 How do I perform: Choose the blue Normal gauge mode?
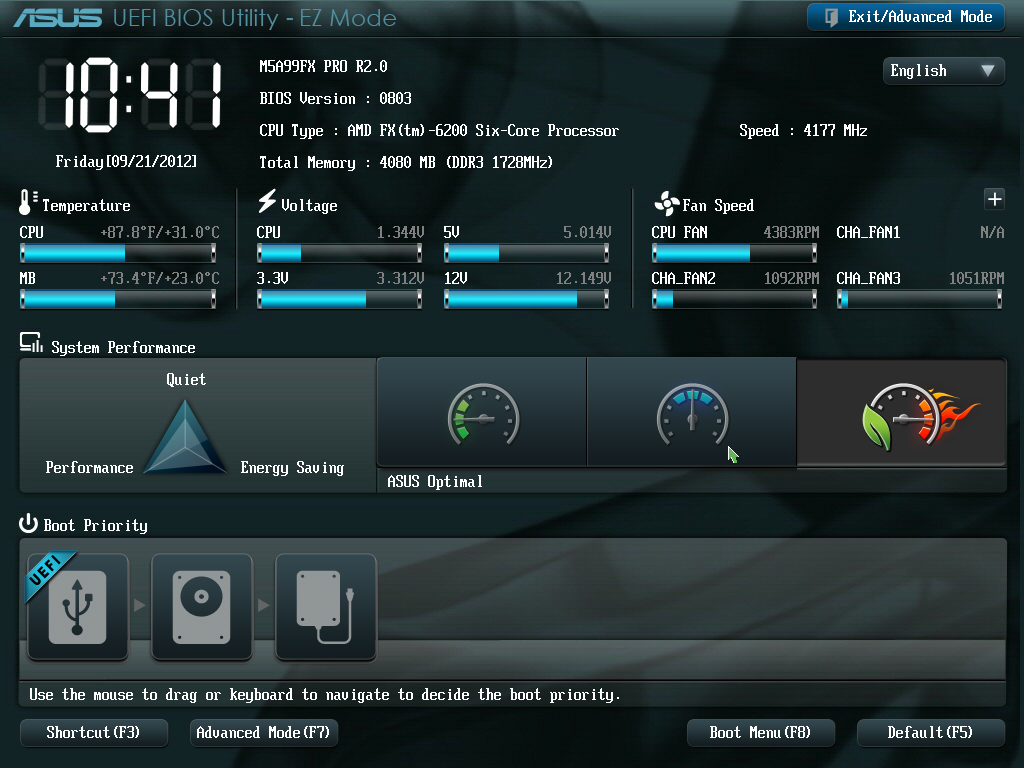pos(691,413)
